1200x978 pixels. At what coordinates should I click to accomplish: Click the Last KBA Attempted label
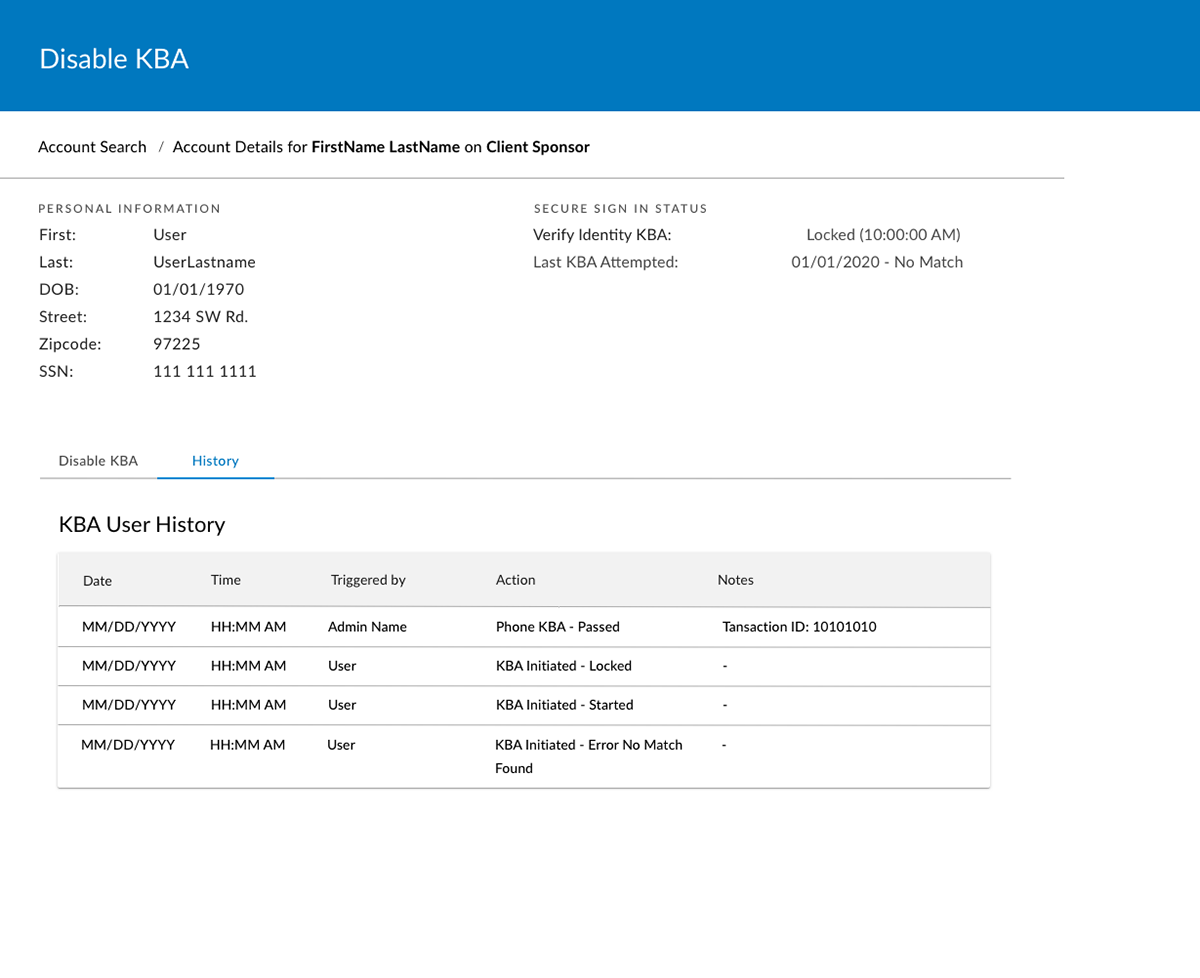pos(605,262)
